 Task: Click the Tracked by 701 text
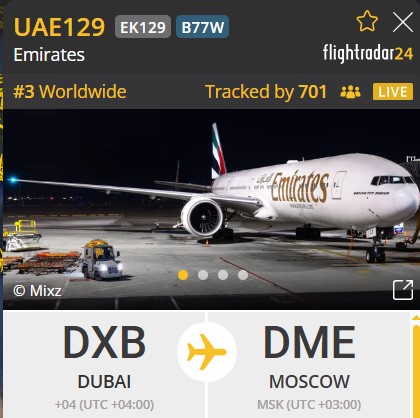[266, 92]
